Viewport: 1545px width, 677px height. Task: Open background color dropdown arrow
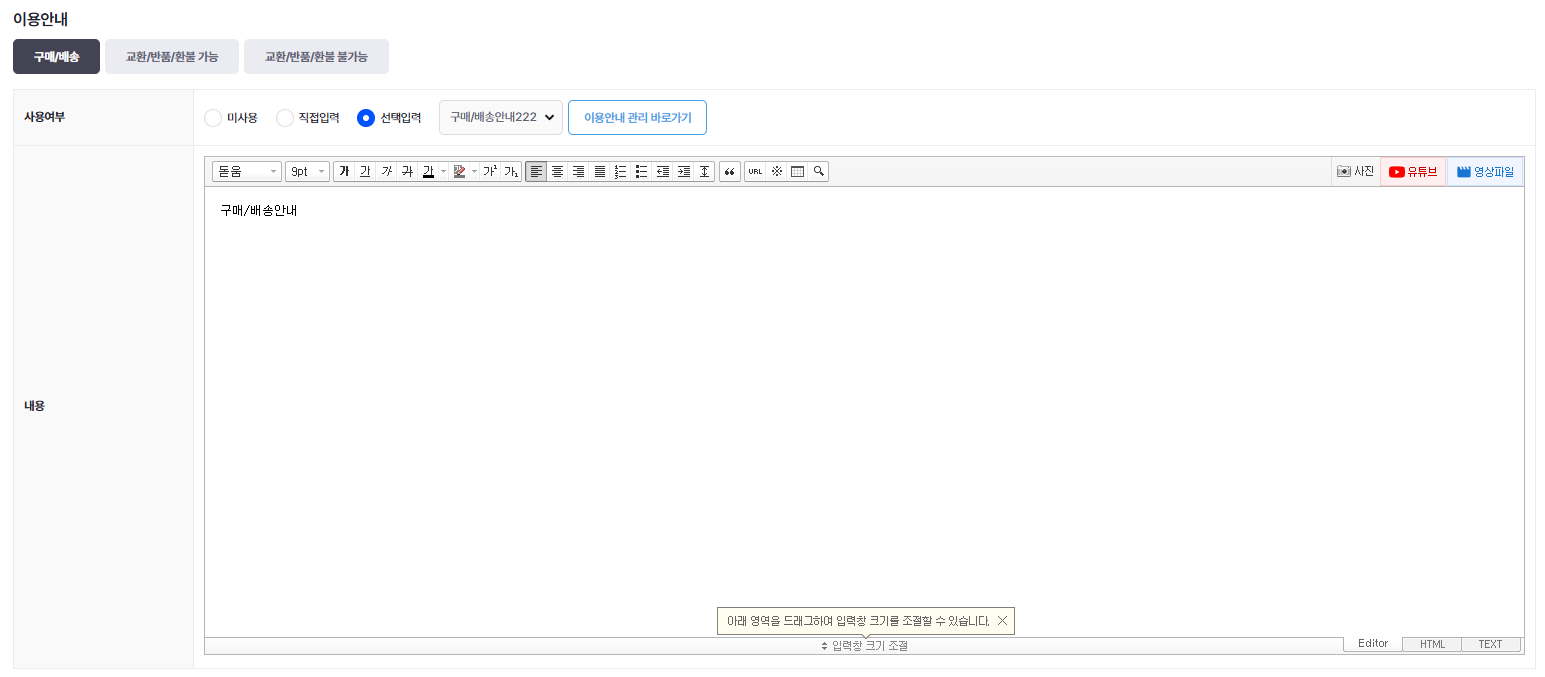coord(474,171)
